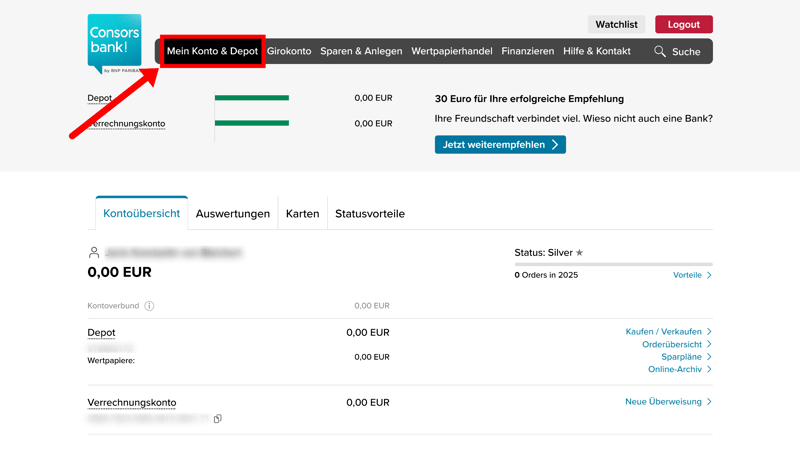Expand Hilfe & Kontakt menu

coord(596,51)
